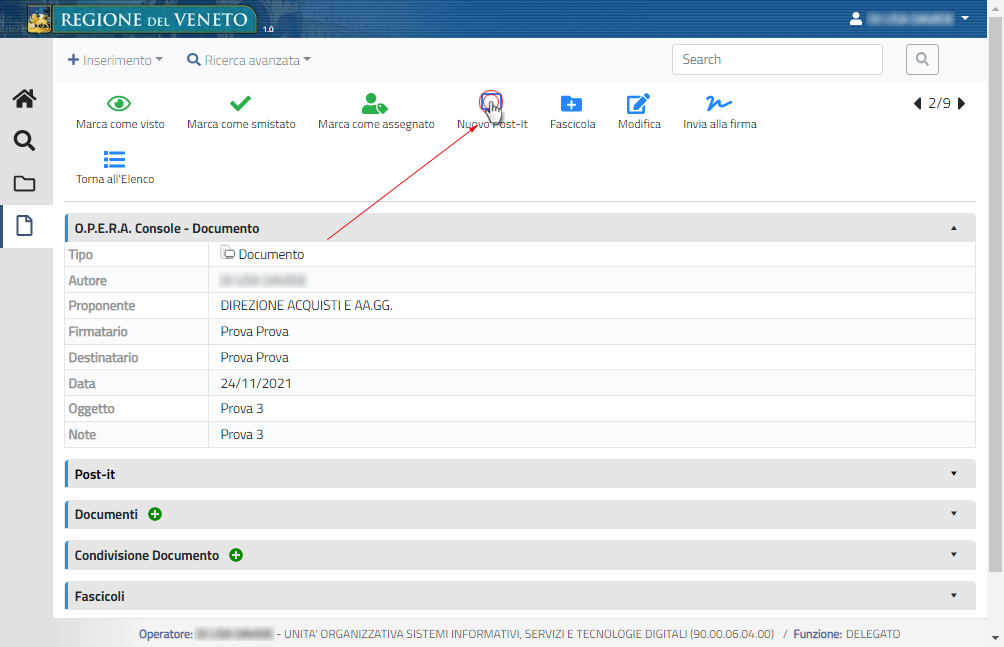Open Nuovo Post-It from the toolbar
The height and width of the screenshot is (647, 1004).
click(x=491, y=103)
